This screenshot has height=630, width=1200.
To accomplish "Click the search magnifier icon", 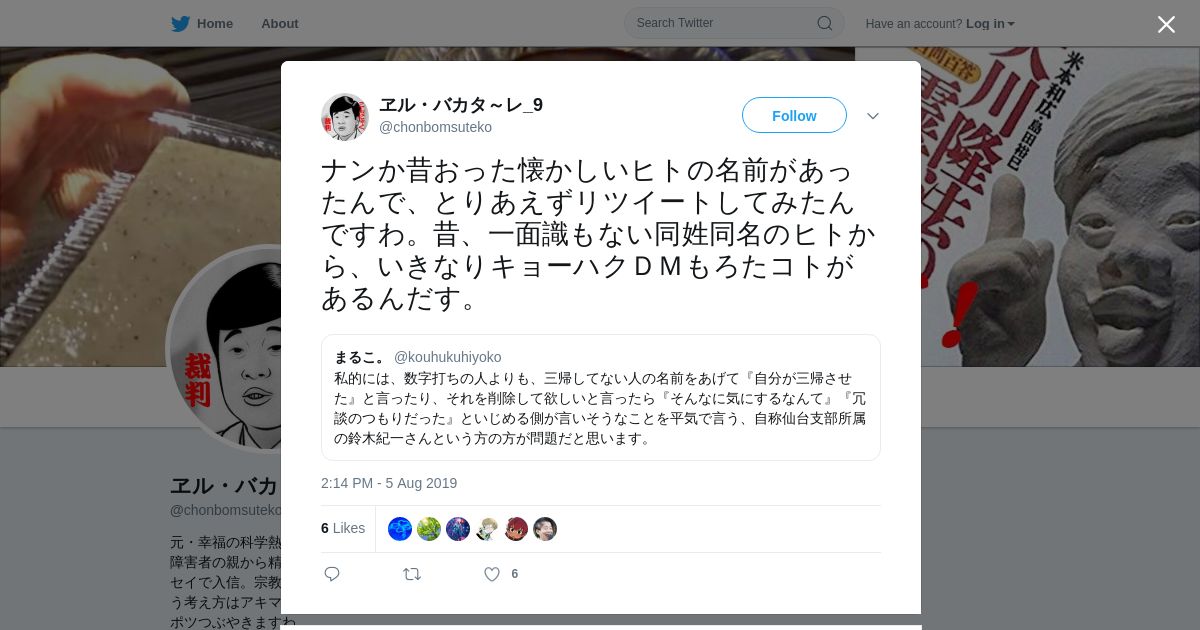I will click(825, 23).
